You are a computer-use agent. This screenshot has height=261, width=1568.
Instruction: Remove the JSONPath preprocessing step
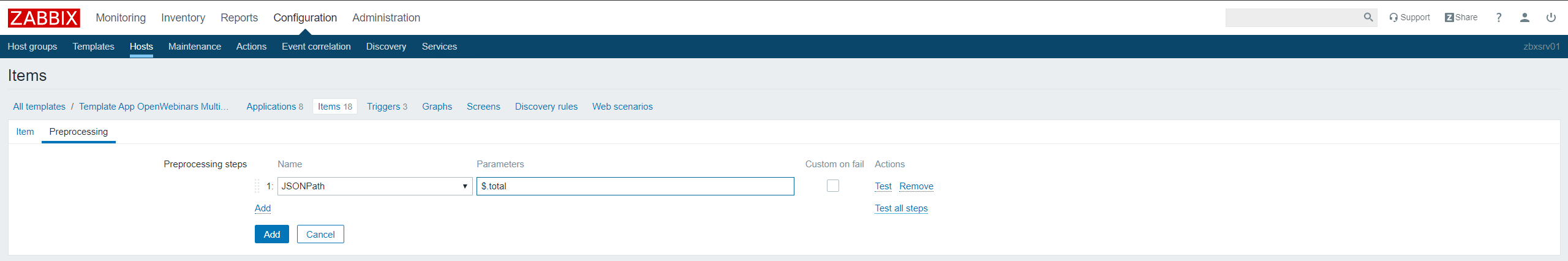pos(916,186)
